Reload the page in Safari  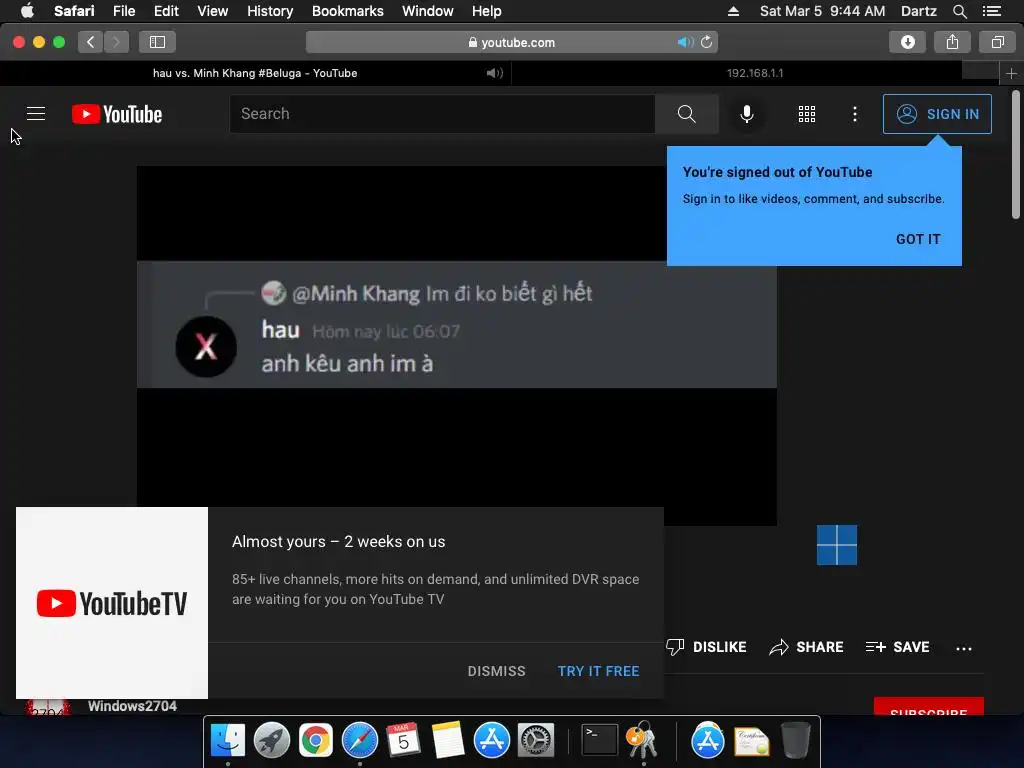coord(707,42)
